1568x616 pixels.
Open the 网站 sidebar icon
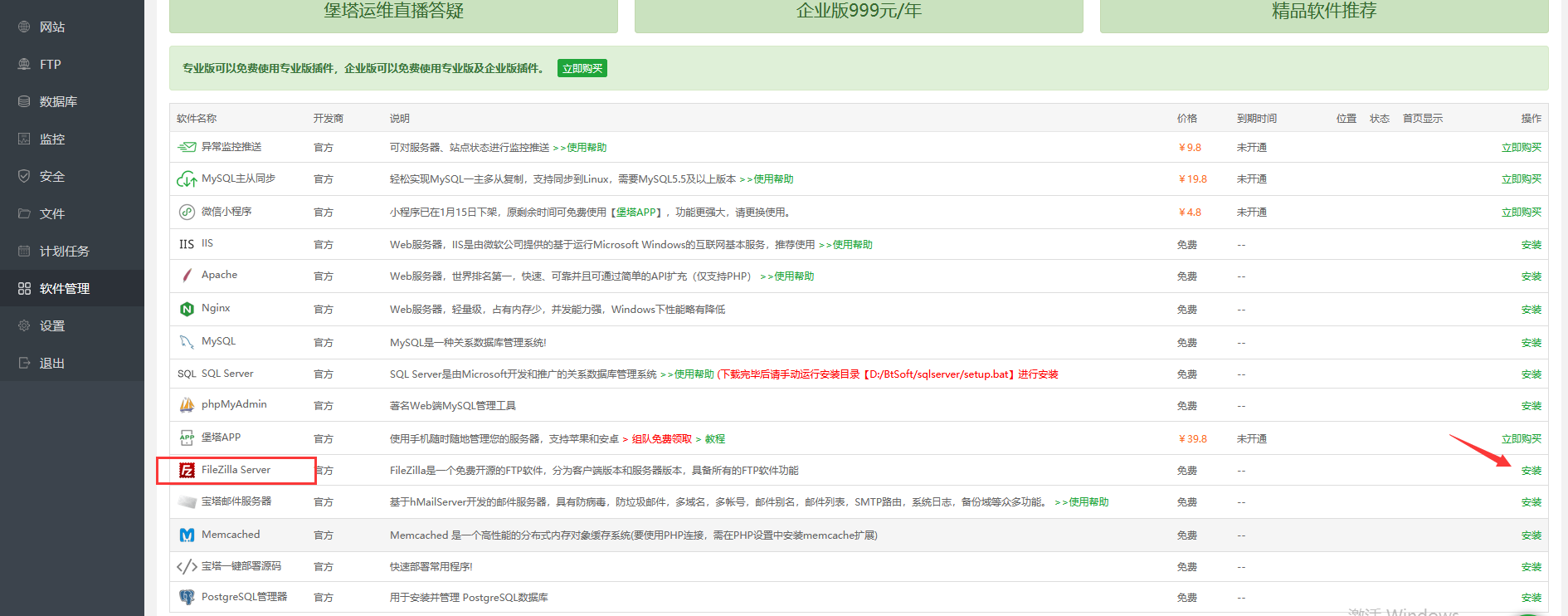(x=24, y=27)
